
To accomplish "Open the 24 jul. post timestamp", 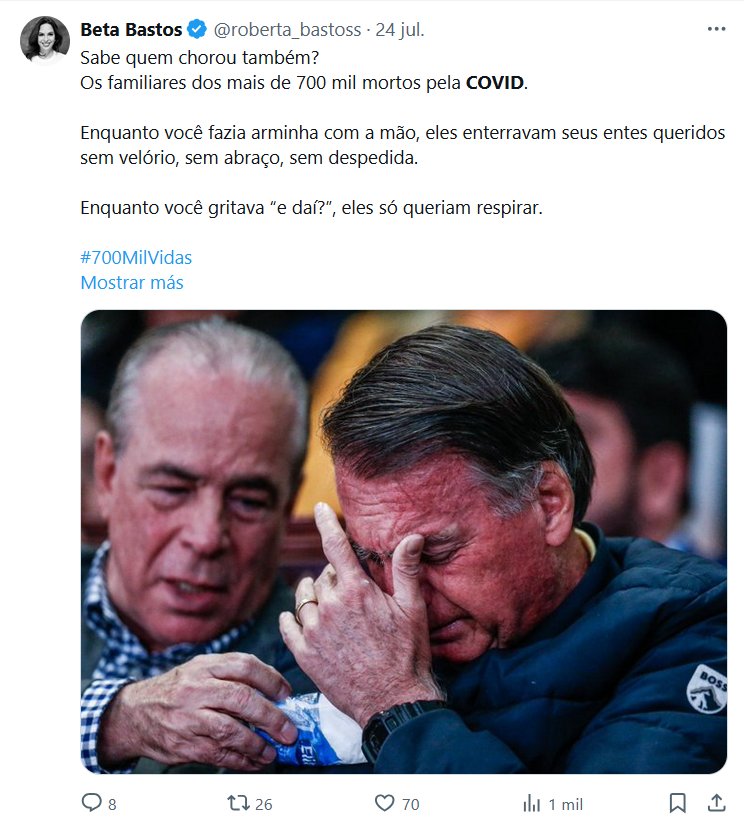I will click(400, 30).
